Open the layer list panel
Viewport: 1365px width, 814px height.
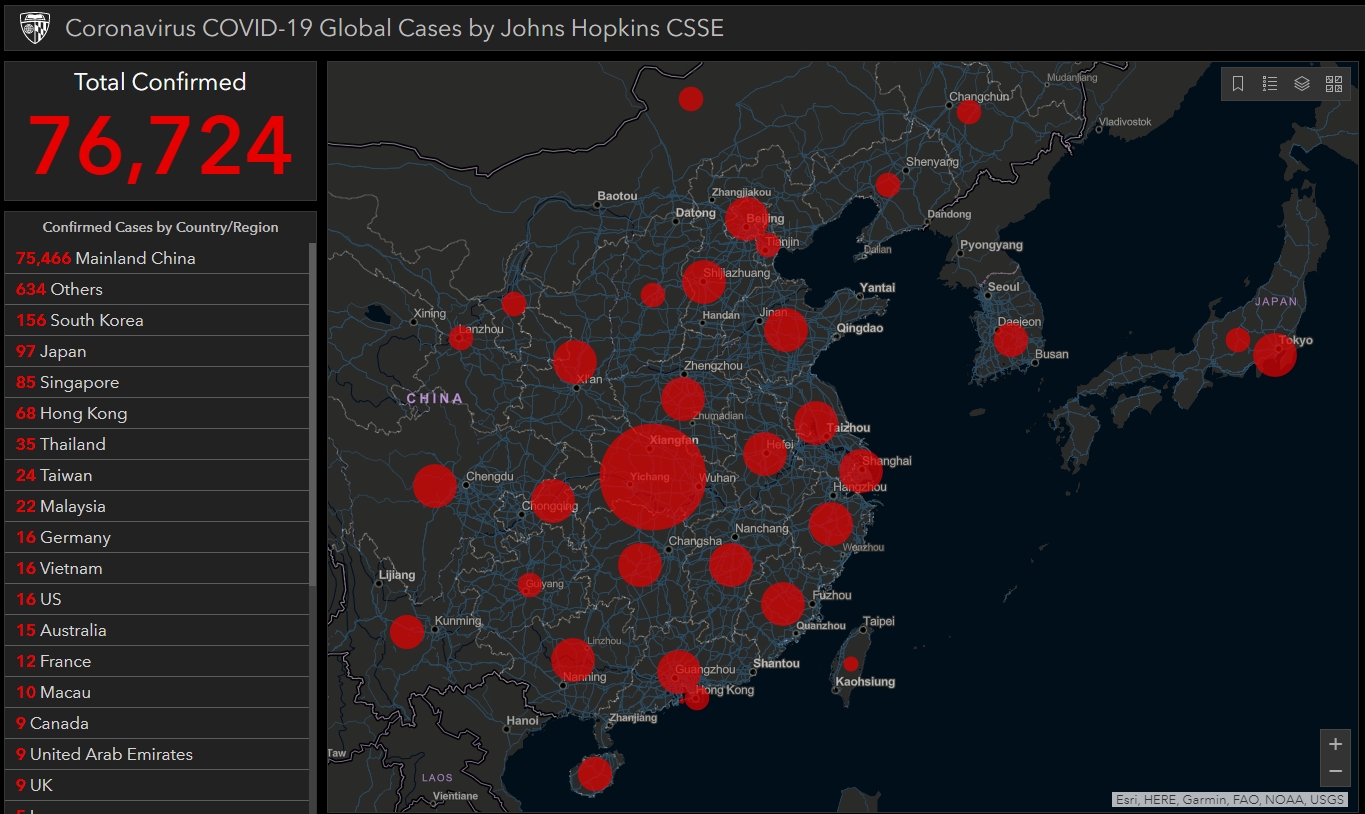pos(1302,84)
